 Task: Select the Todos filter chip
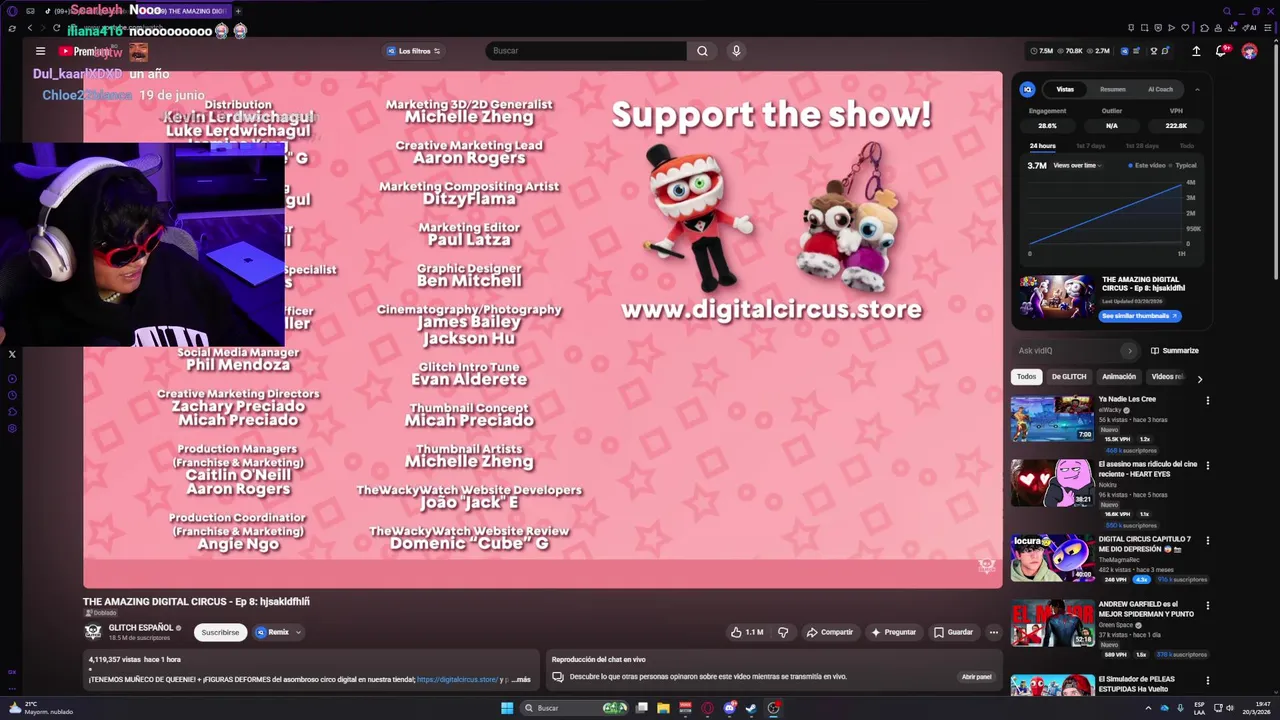[1027, 377]
